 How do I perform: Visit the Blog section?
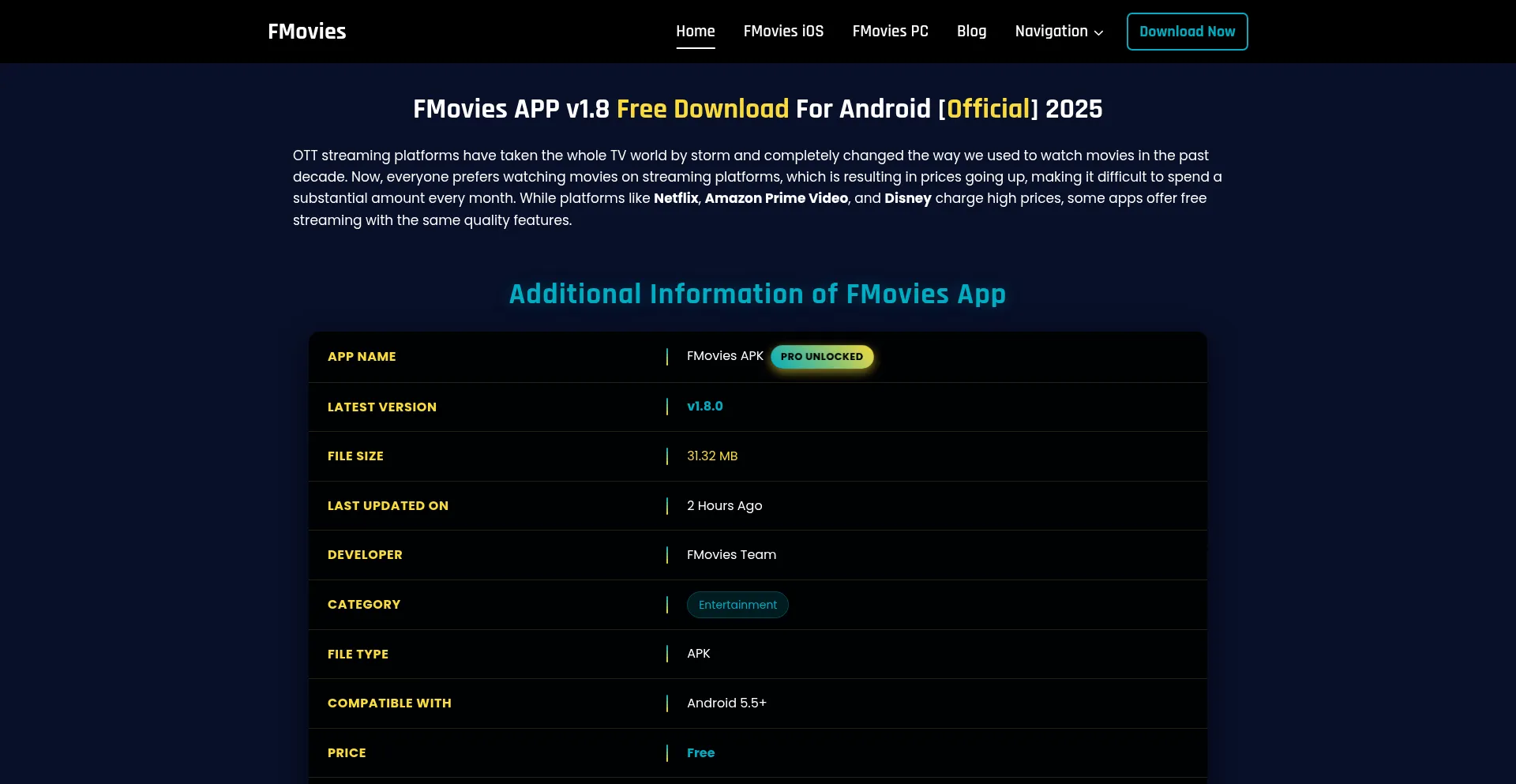tap(971, 32)
